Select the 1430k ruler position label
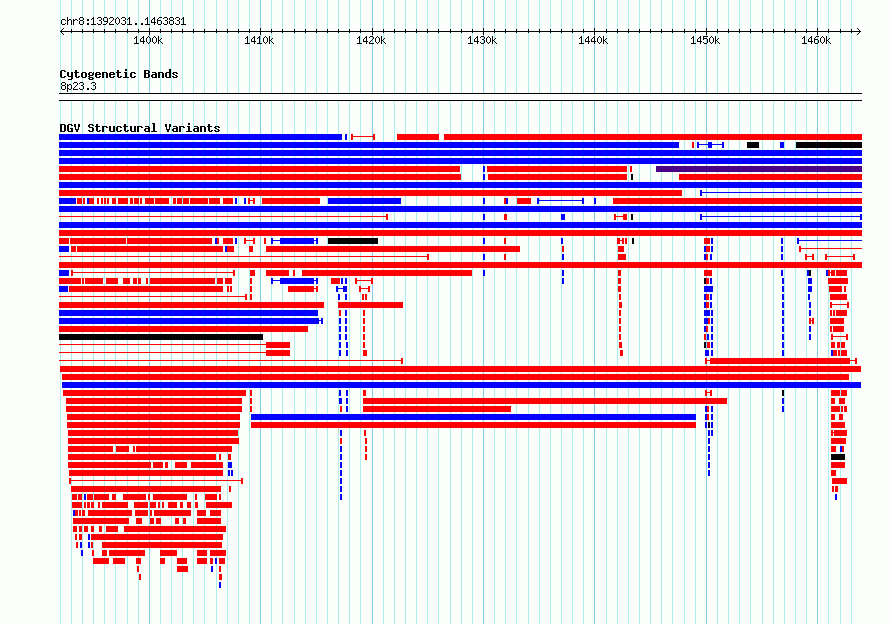This screenshot has width=890, height=624. point(482,41)
